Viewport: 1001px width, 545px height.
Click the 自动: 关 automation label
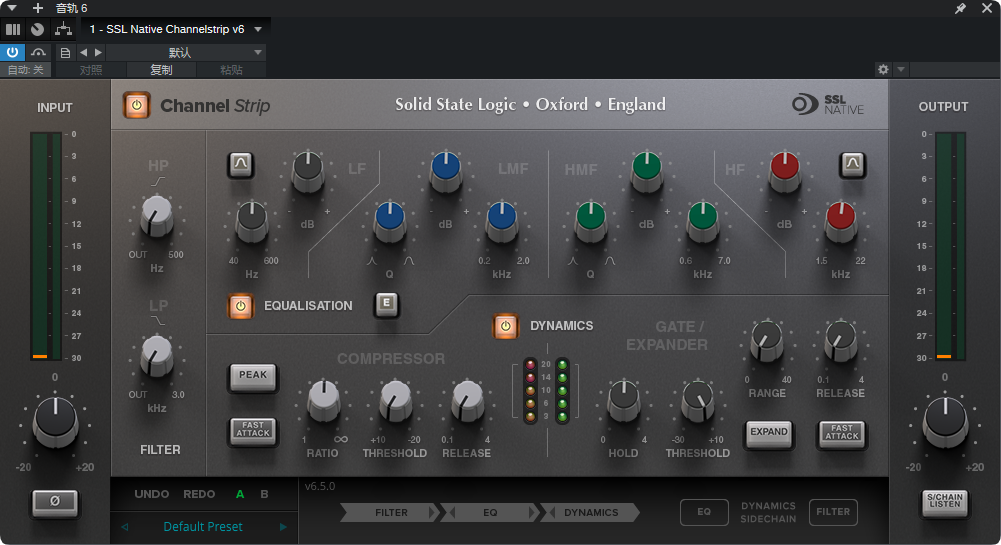pyautogui.click(x=26, y=70)
